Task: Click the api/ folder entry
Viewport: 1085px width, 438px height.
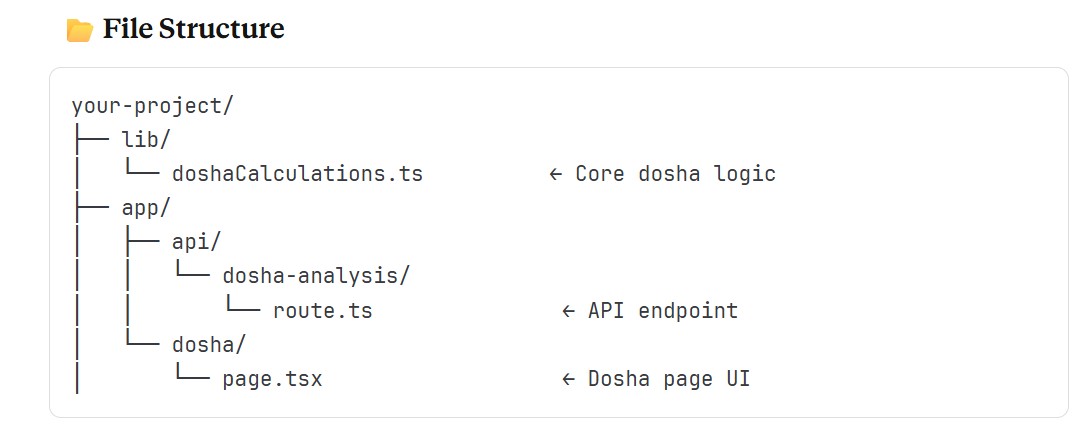Action: tap(197, 242)
